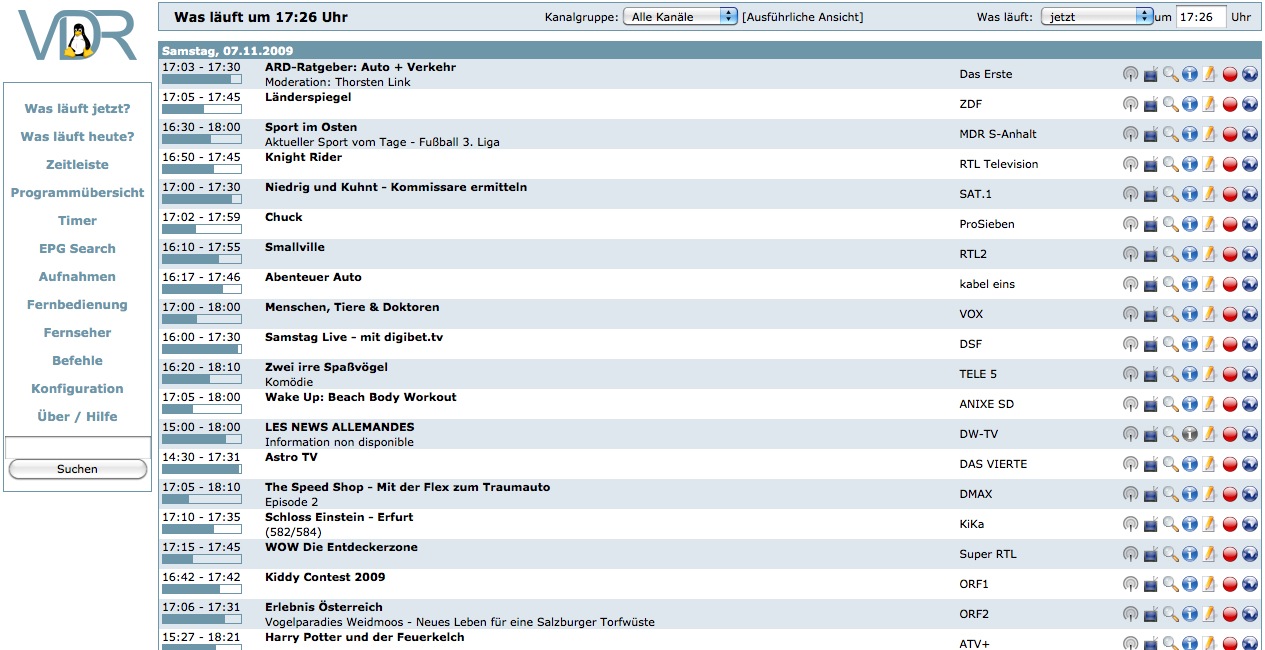1265x650 pixels.
Task: Open Befehle in sidebar
Action: pos(77,360)
